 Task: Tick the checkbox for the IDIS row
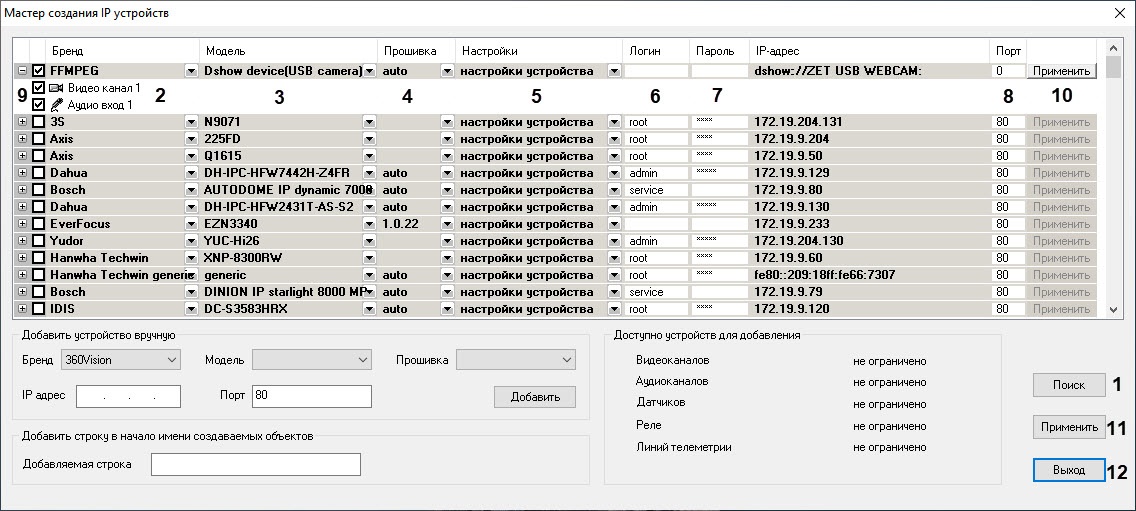click(x=39, y=309)
